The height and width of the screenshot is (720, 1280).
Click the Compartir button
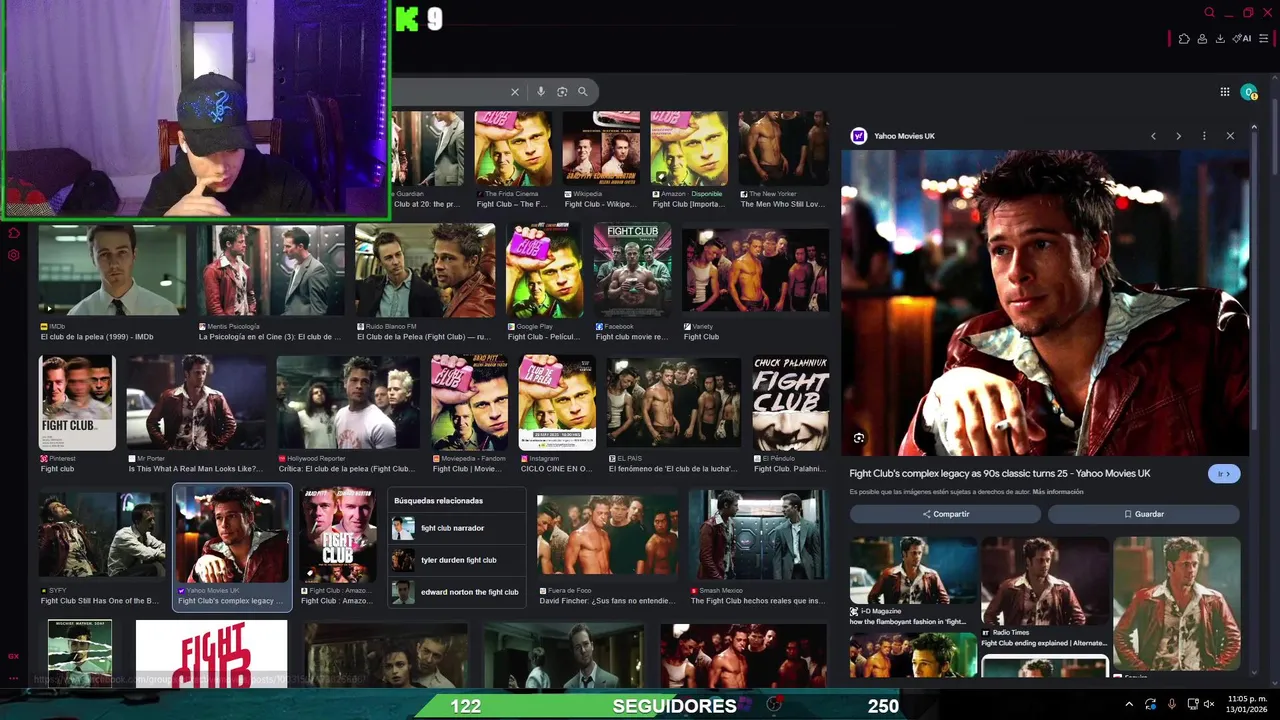pyautogui.click(x=945, y=514)
